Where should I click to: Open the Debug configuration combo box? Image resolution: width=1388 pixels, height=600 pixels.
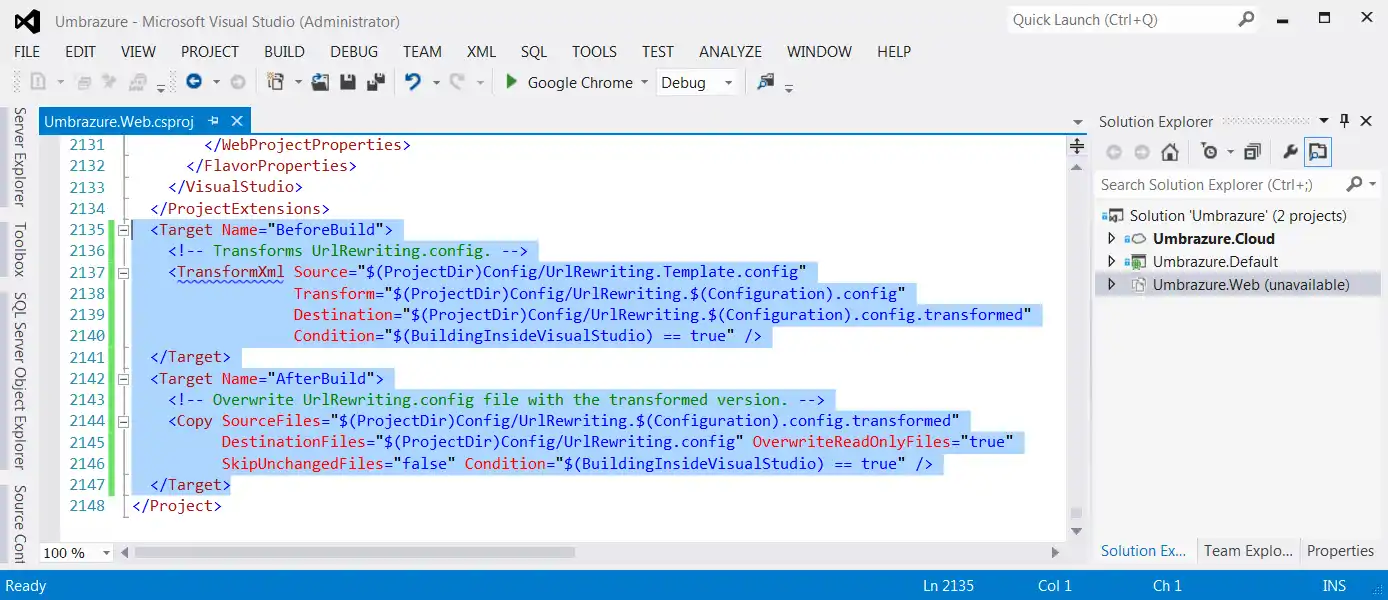point(698,83)
